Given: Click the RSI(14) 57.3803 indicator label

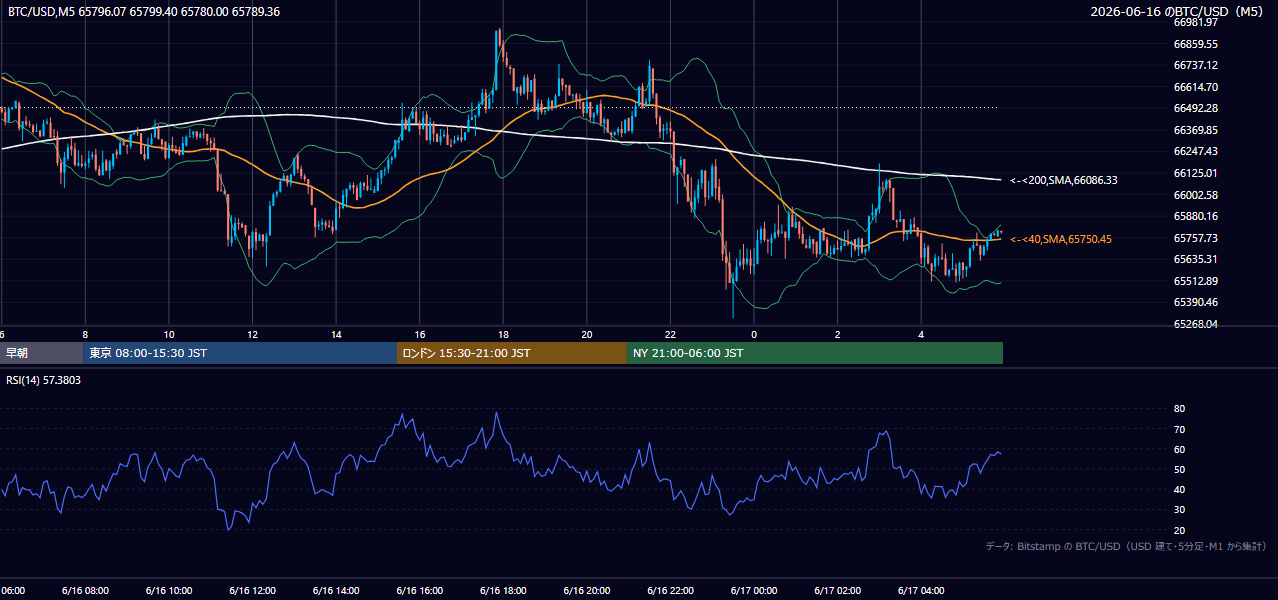Looking at the screenshot, I should pyautogui.click(x=44, y=380).
